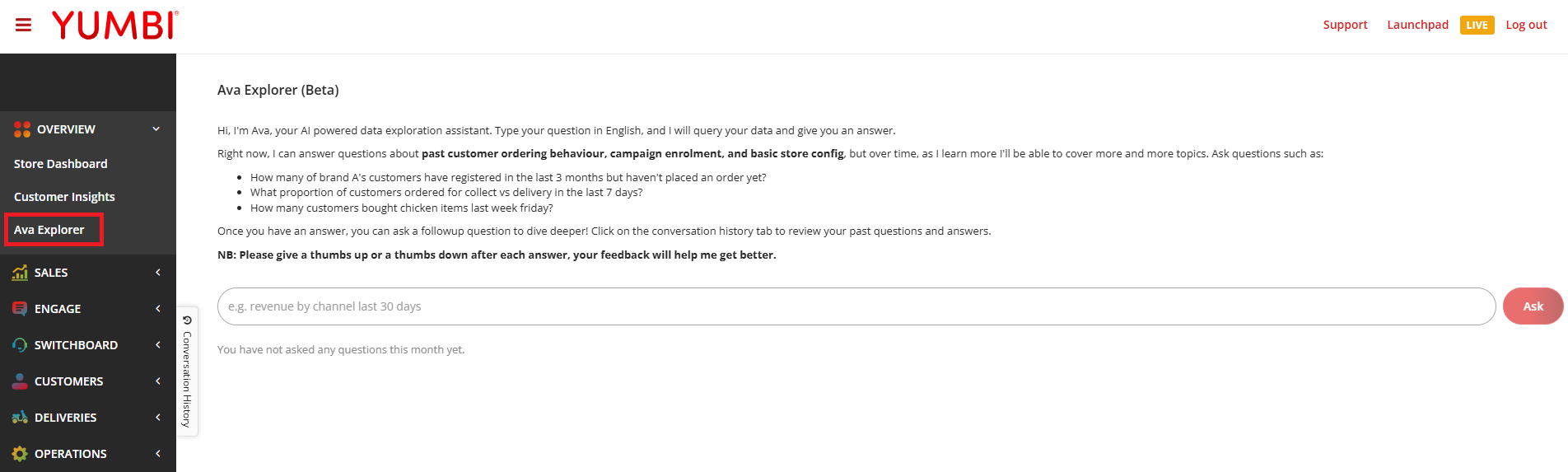Follow the Support link

coord(1345,25)
